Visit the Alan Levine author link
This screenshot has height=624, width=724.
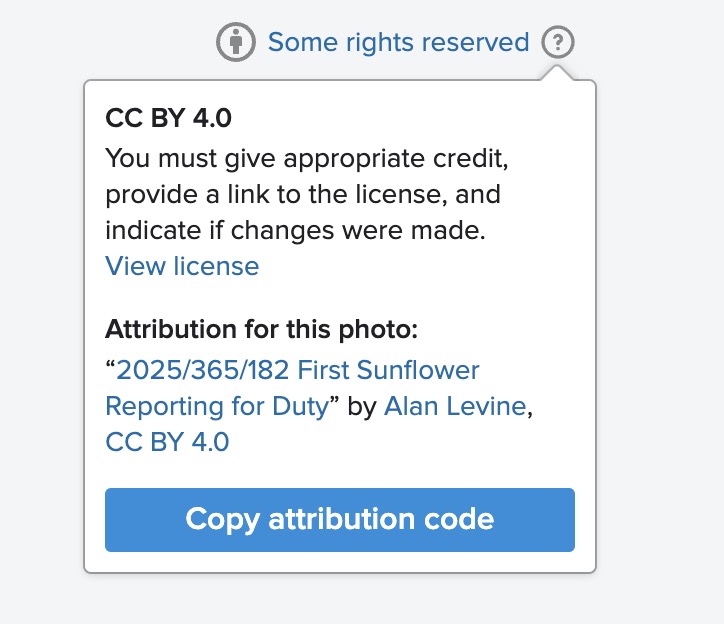pos(455,406)
